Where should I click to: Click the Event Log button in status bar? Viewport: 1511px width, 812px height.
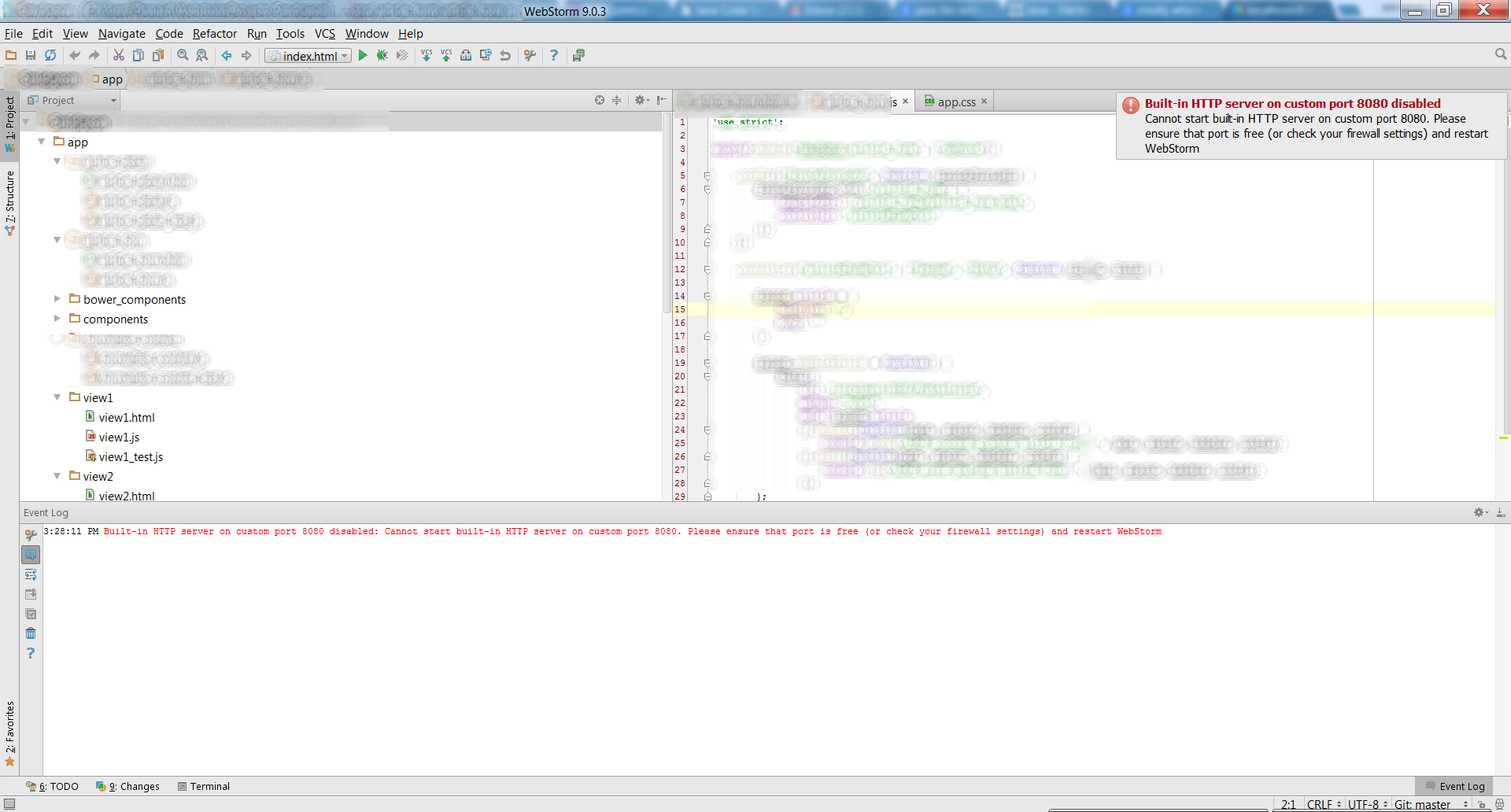click(x=1454, y=786)
